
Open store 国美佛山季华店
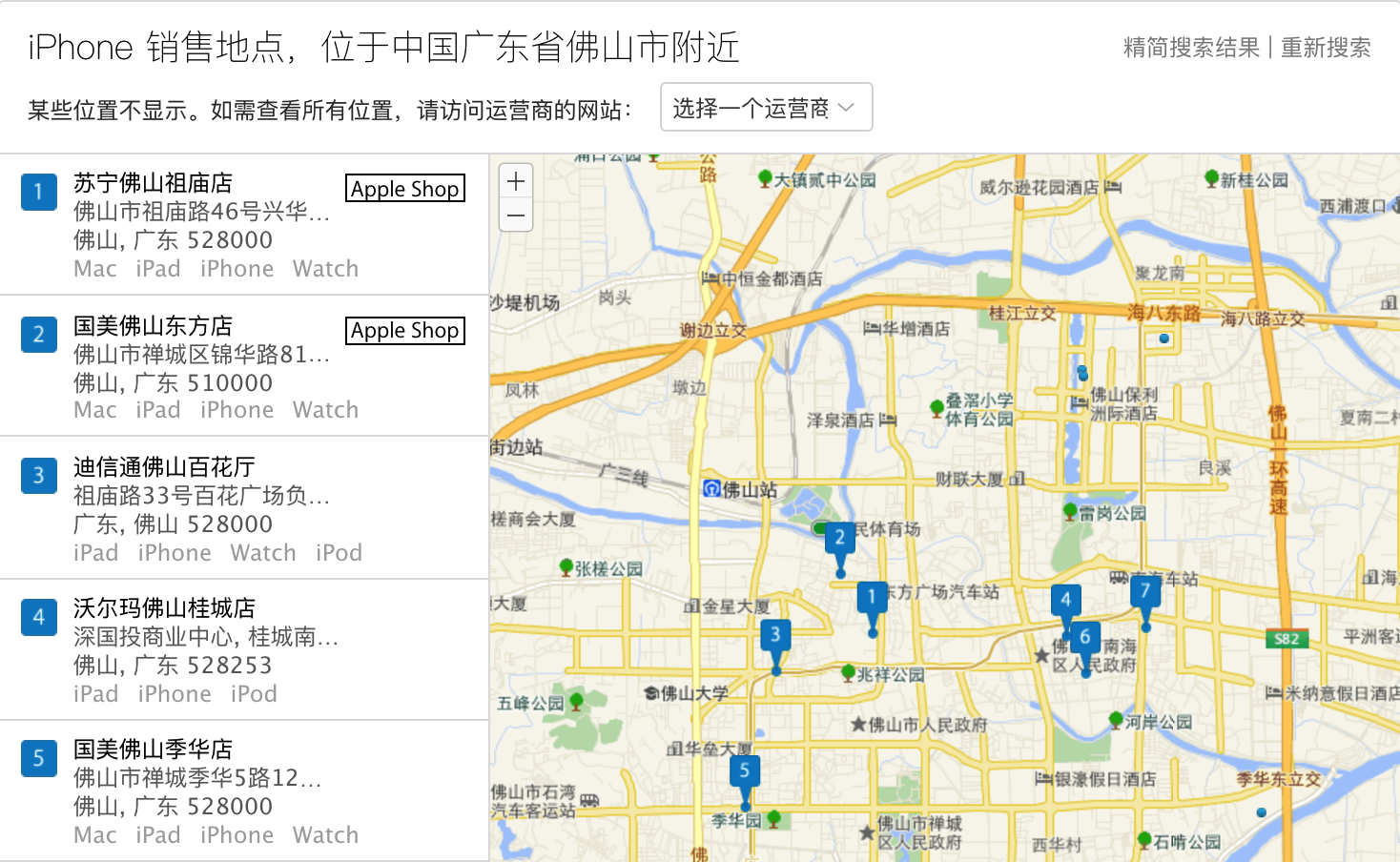(x=154, y=749)
